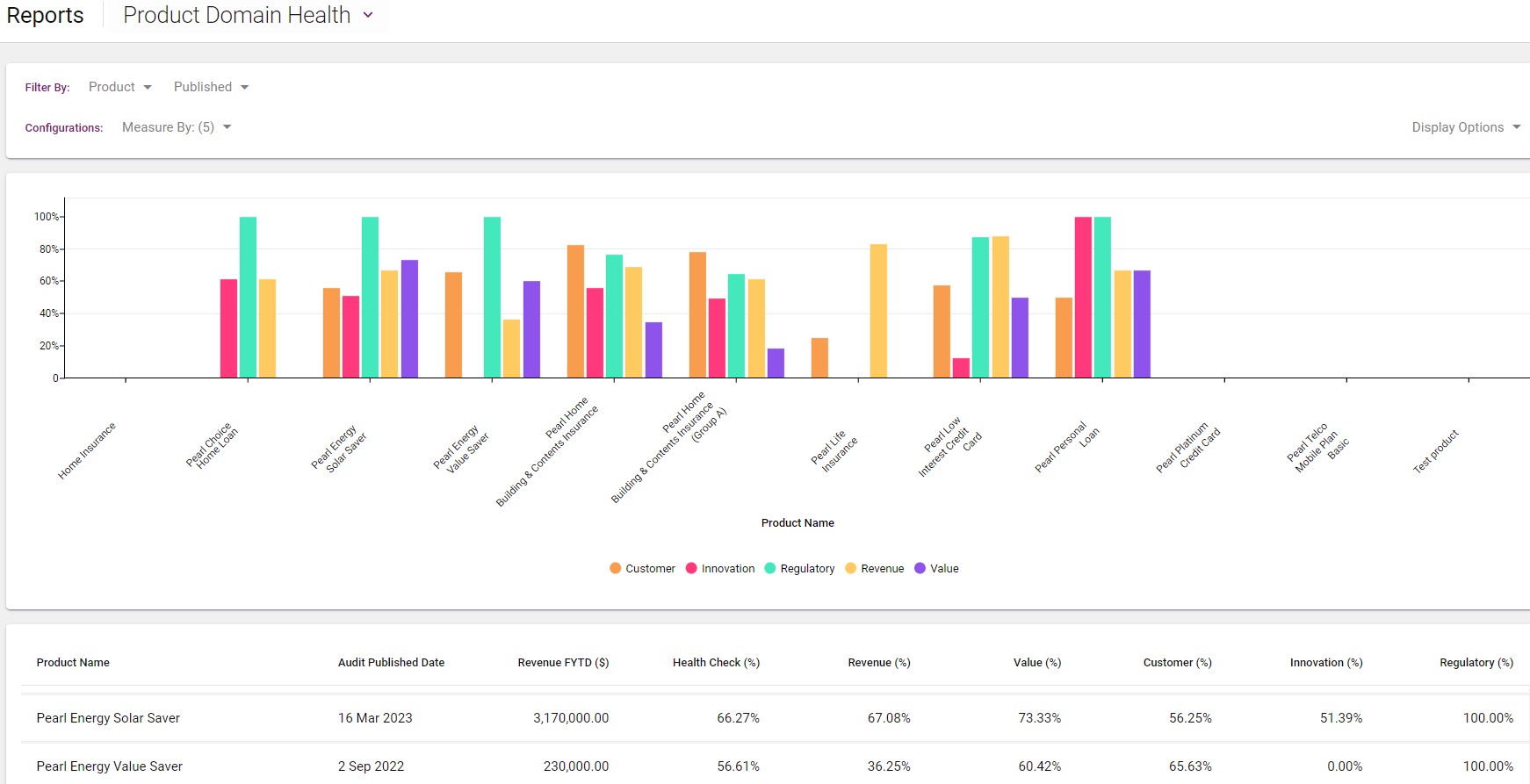Click Pearl Low Interest Credit Card innovation bar
1530x784 pixels.
coord(961,368)
